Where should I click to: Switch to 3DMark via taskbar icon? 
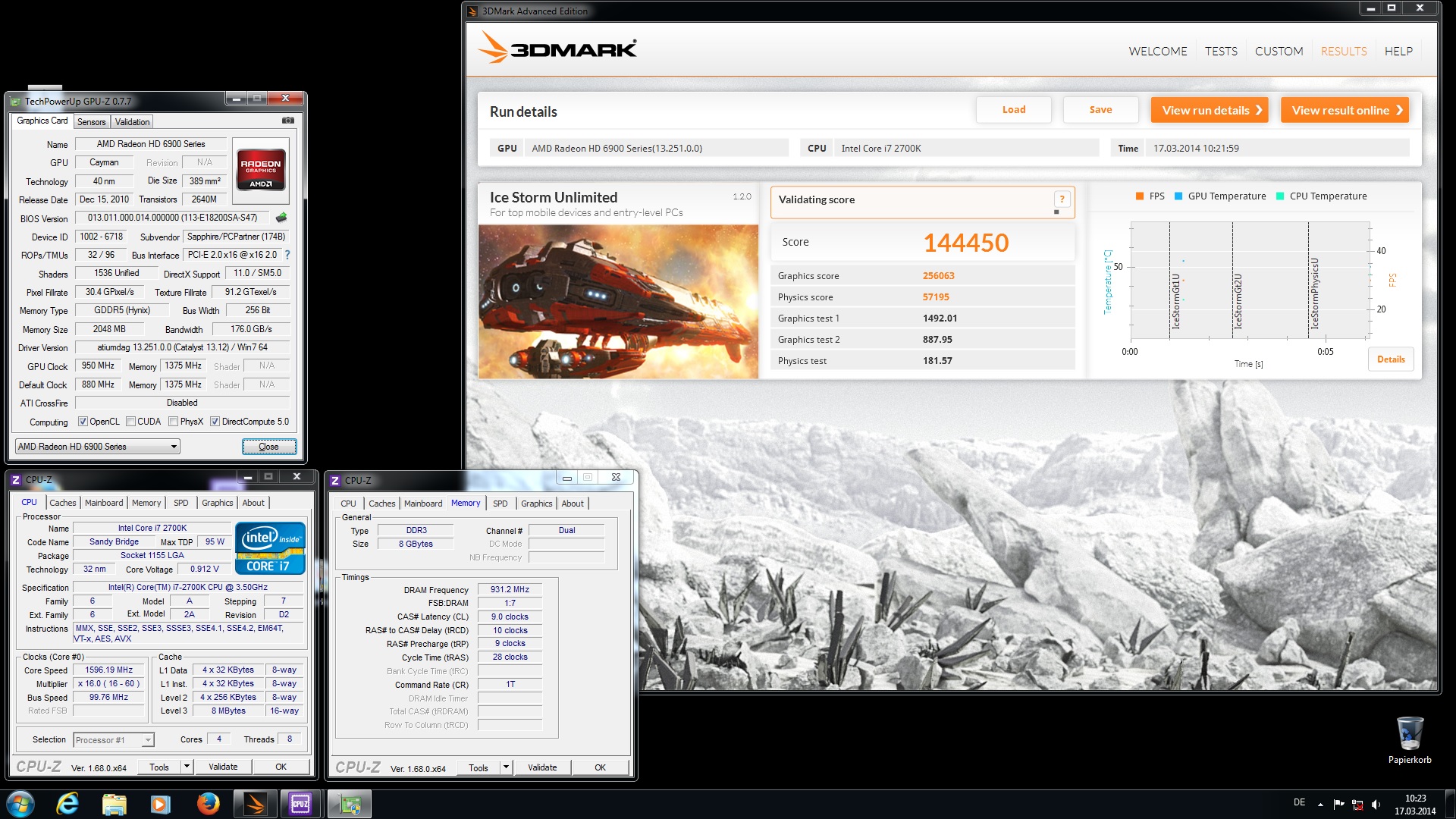(x=255, y=804)
